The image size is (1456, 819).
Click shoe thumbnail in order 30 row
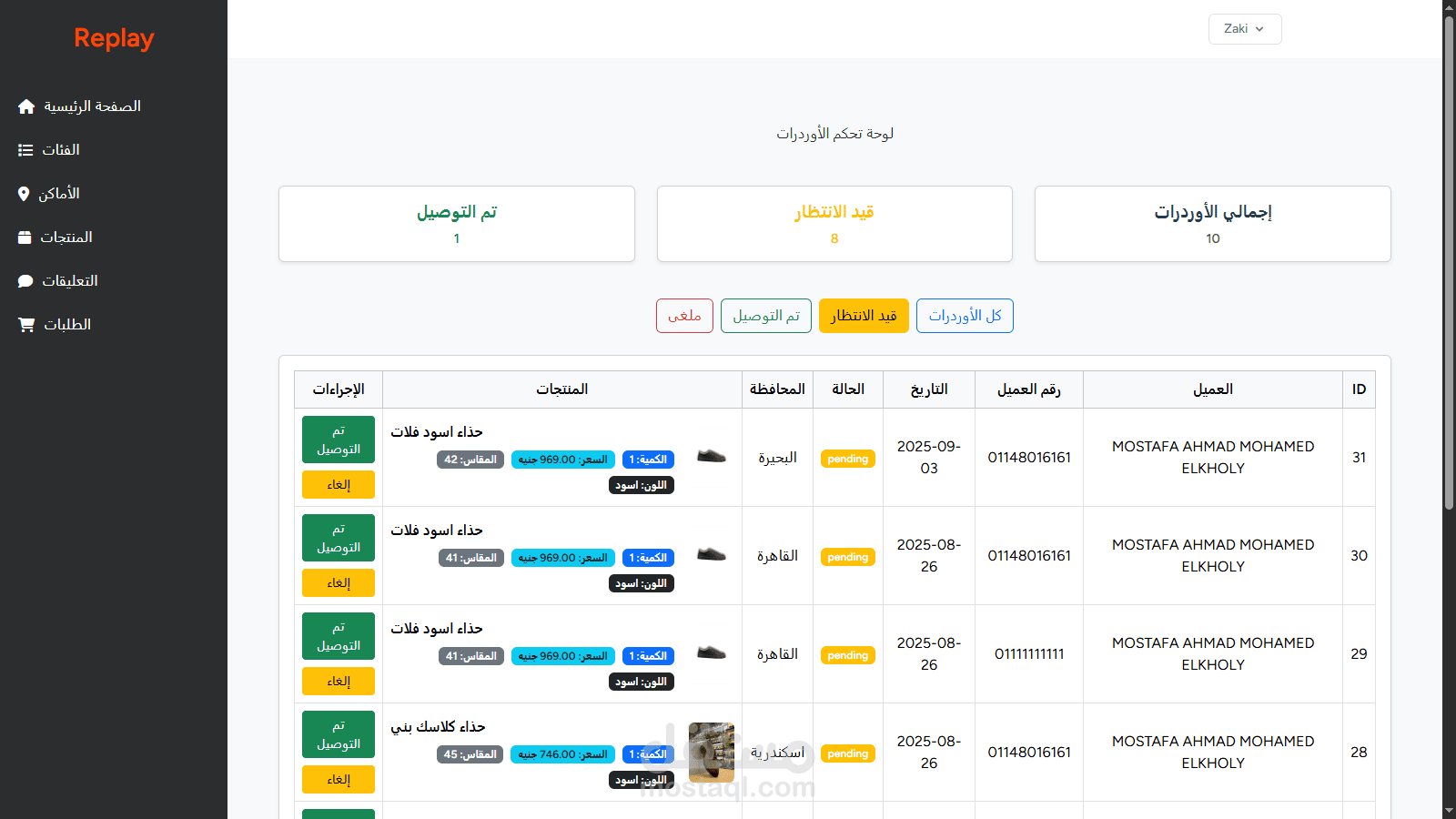click(x=712, y=555)
